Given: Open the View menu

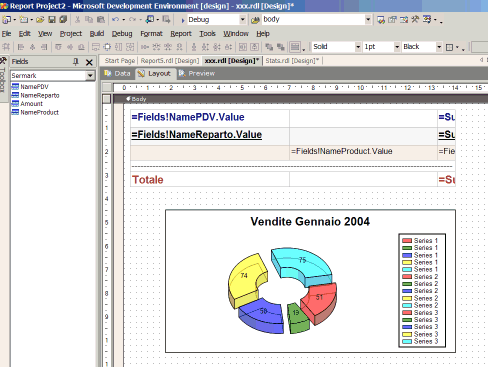Looking at the screenshot, I should click(45, 34).
